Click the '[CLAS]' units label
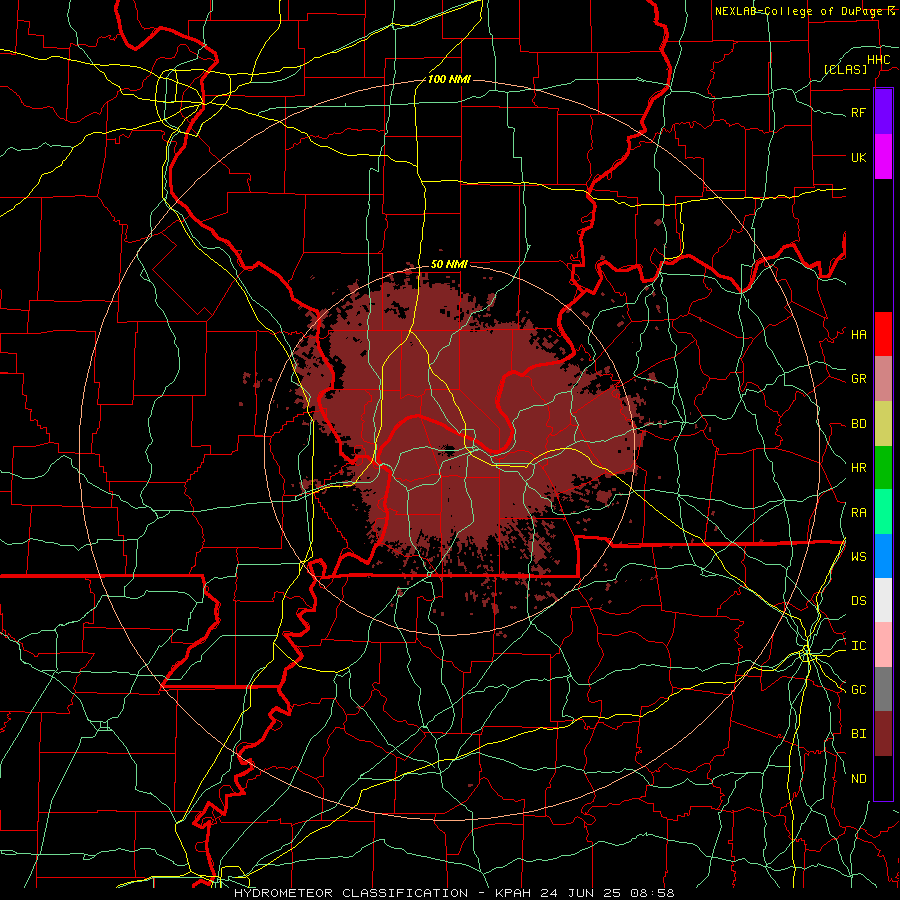The image size is (900, 900). click(845, 69)
